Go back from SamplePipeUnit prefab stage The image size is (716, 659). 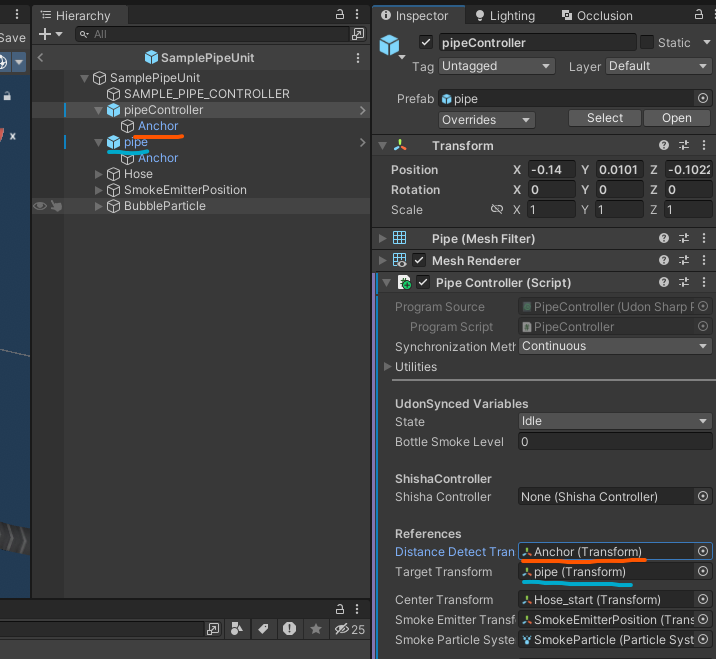coord(40,58)
